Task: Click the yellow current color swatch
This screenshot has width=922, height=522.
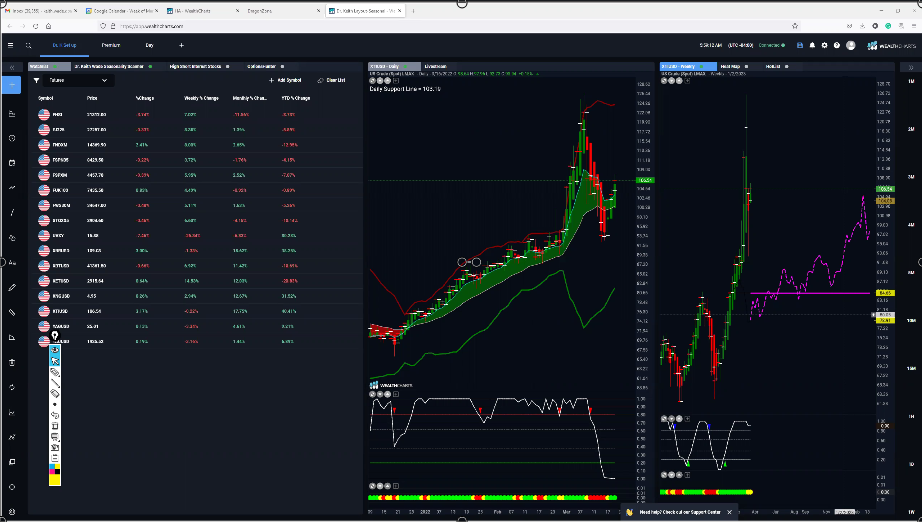Action: (x=55, y=480)
